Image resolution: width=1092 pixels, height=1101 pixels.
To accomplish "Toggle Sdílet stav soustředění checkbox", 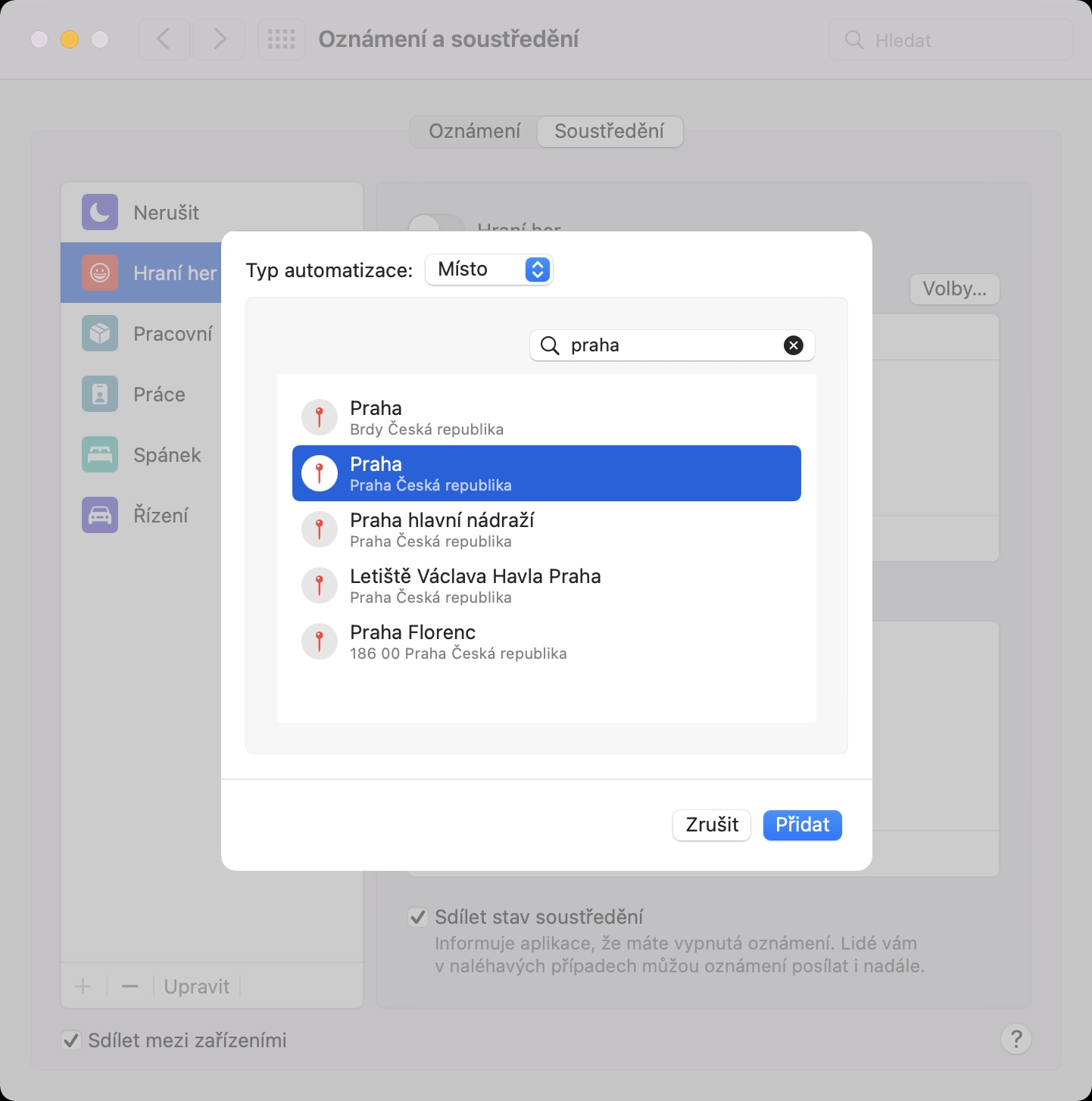I will click(x=417, y=917).
